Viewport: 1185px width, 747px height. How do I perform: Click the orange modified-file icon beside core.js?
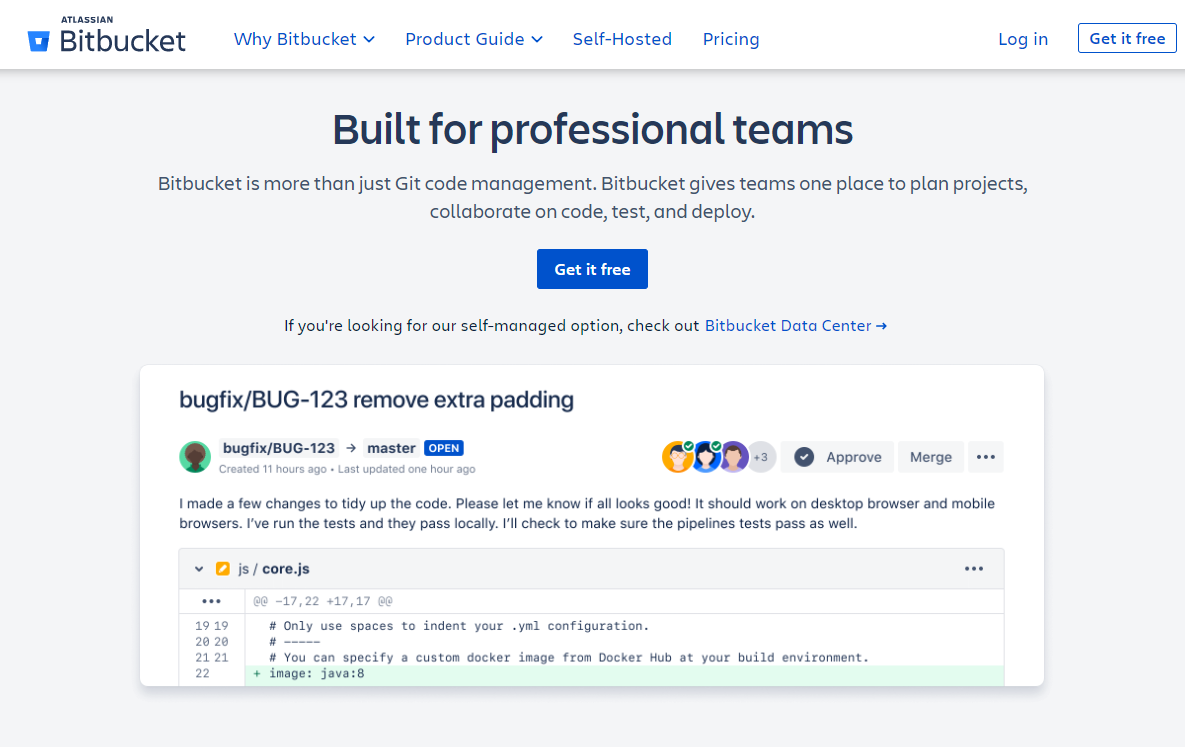(223, 569)
